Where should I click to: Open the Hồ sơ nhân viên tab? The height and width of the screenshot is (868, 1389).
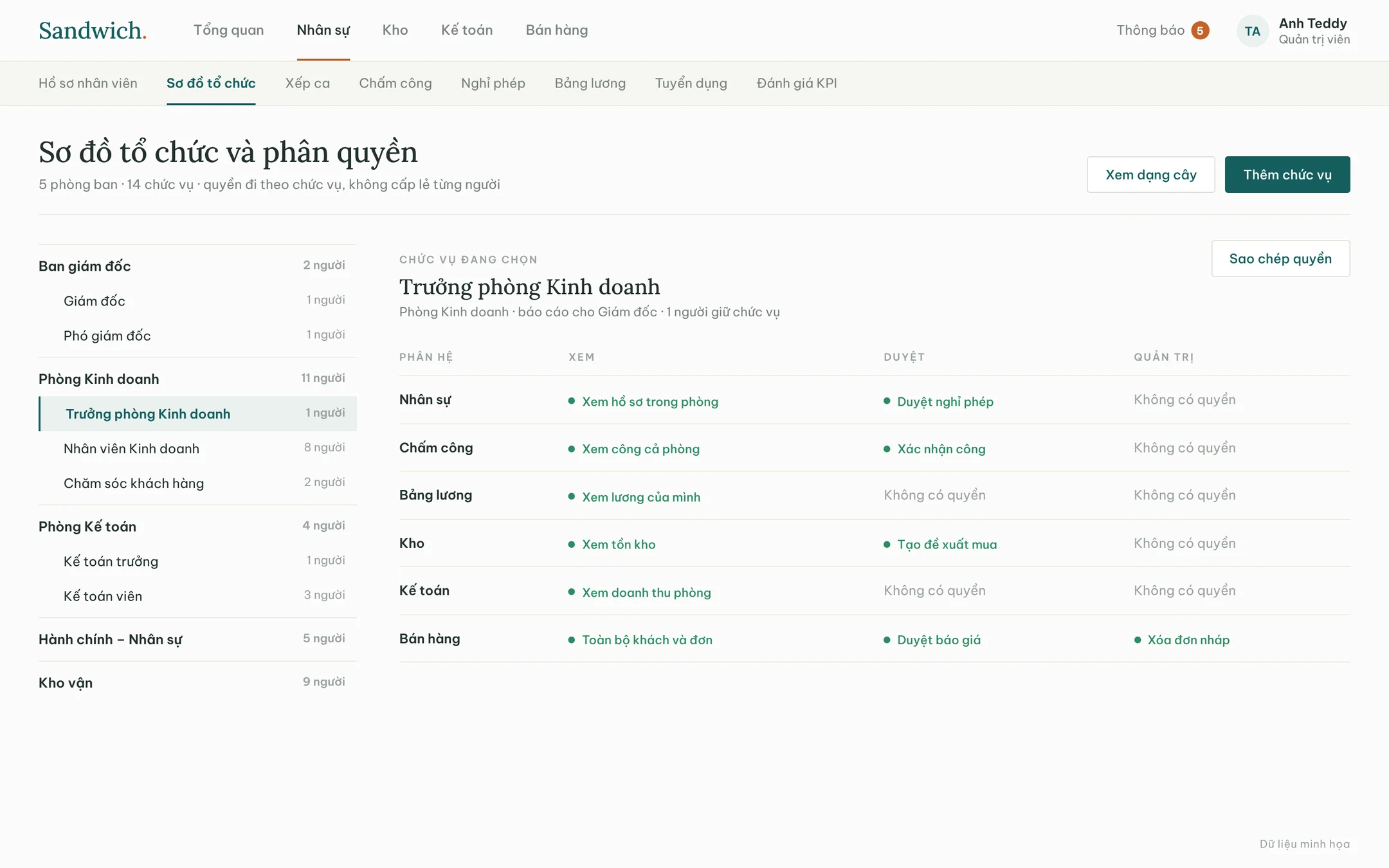[x=88, y=83]
